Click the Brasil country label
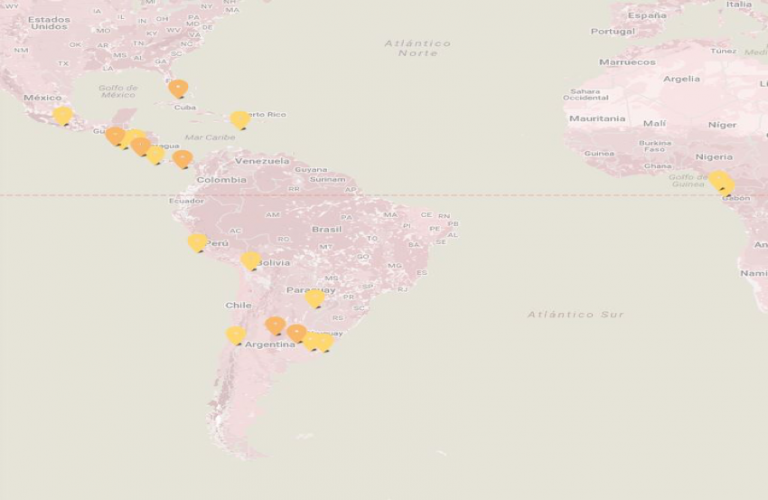The image size is (768, 500). [x=327, y=229]
